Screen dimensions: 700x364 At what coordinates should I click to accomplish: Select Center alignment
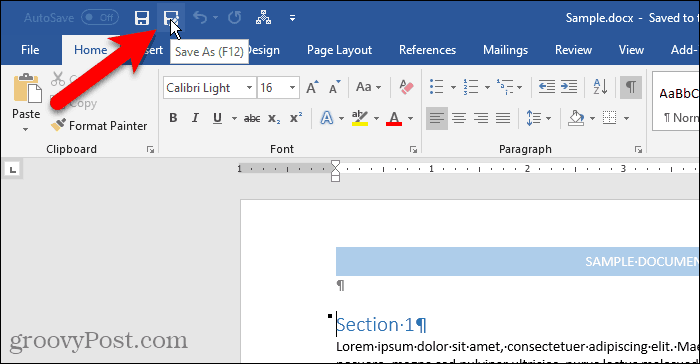(x=459, y=118)
